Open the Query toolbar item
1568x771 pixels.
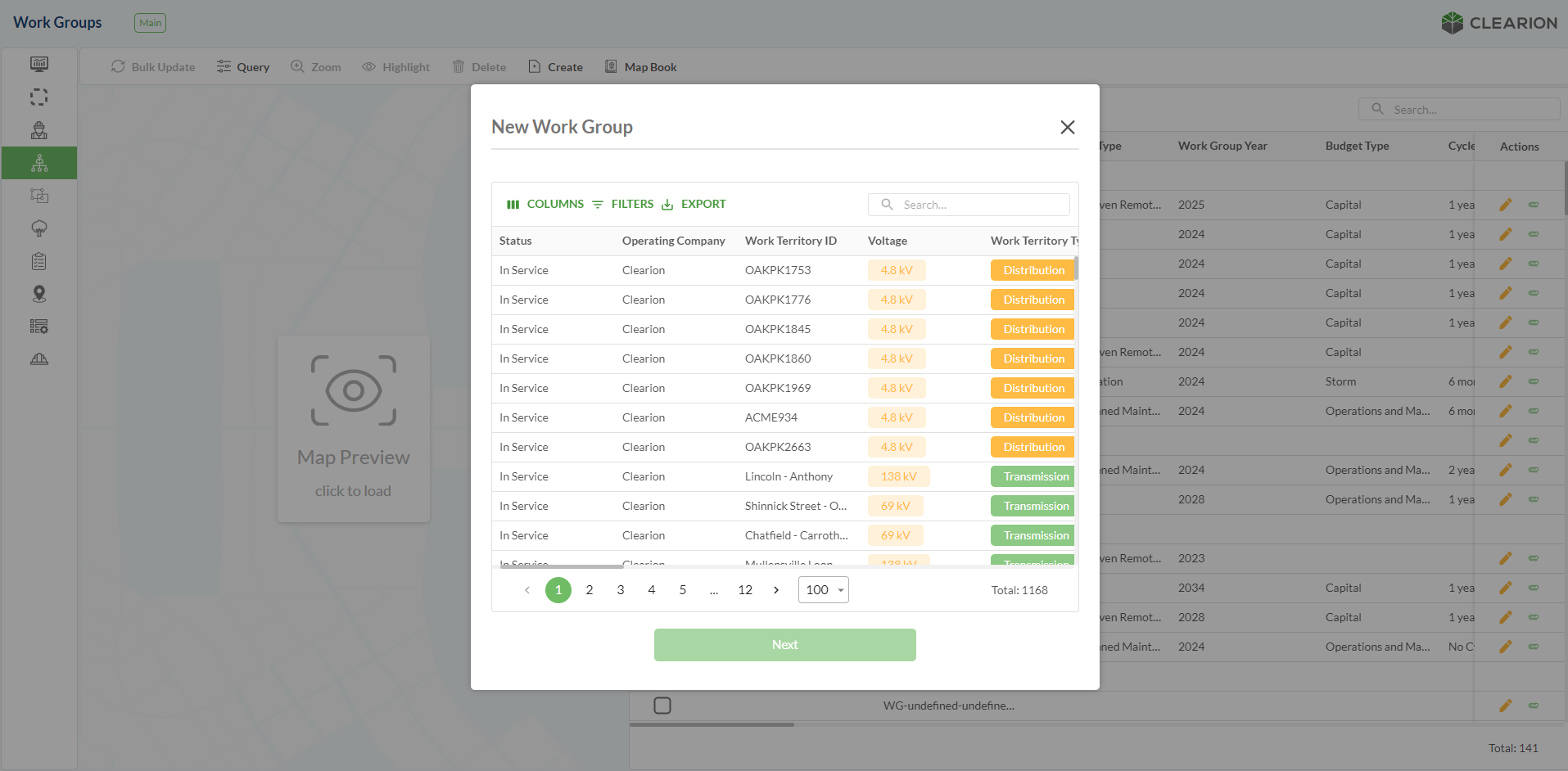click(243, 67)
